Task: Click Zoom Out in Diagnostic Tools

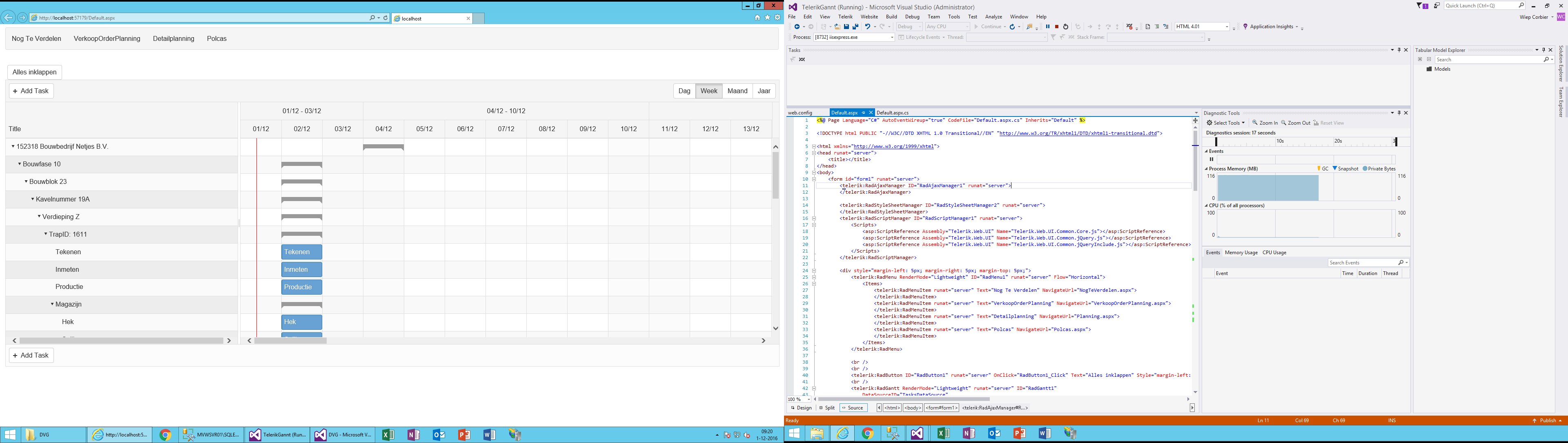Action: click(x=1296, y=123)
